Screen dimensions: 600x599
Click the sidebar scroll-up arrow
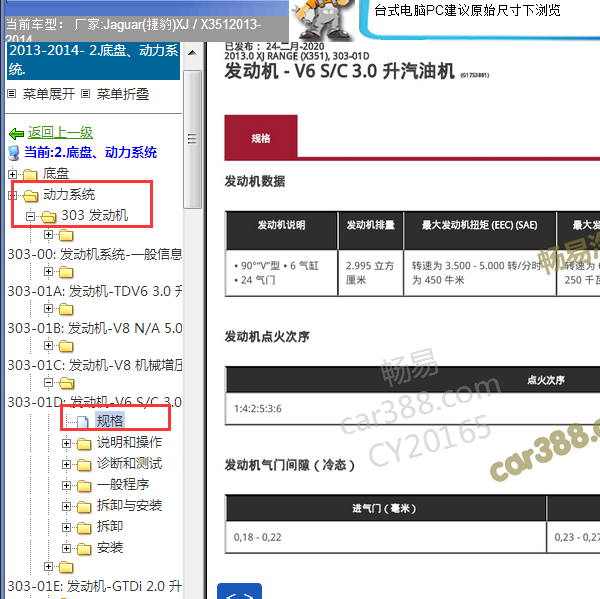(x=192, y=53)
